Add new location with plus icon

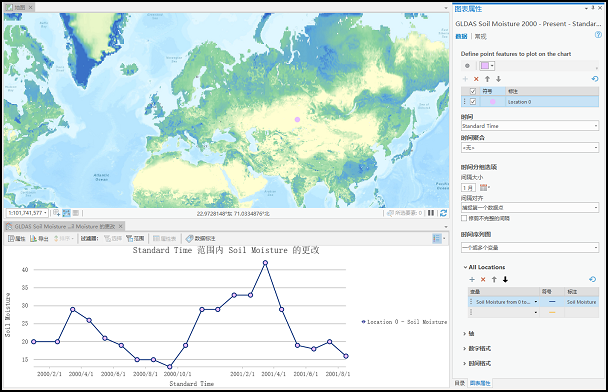tap(465, 79)
